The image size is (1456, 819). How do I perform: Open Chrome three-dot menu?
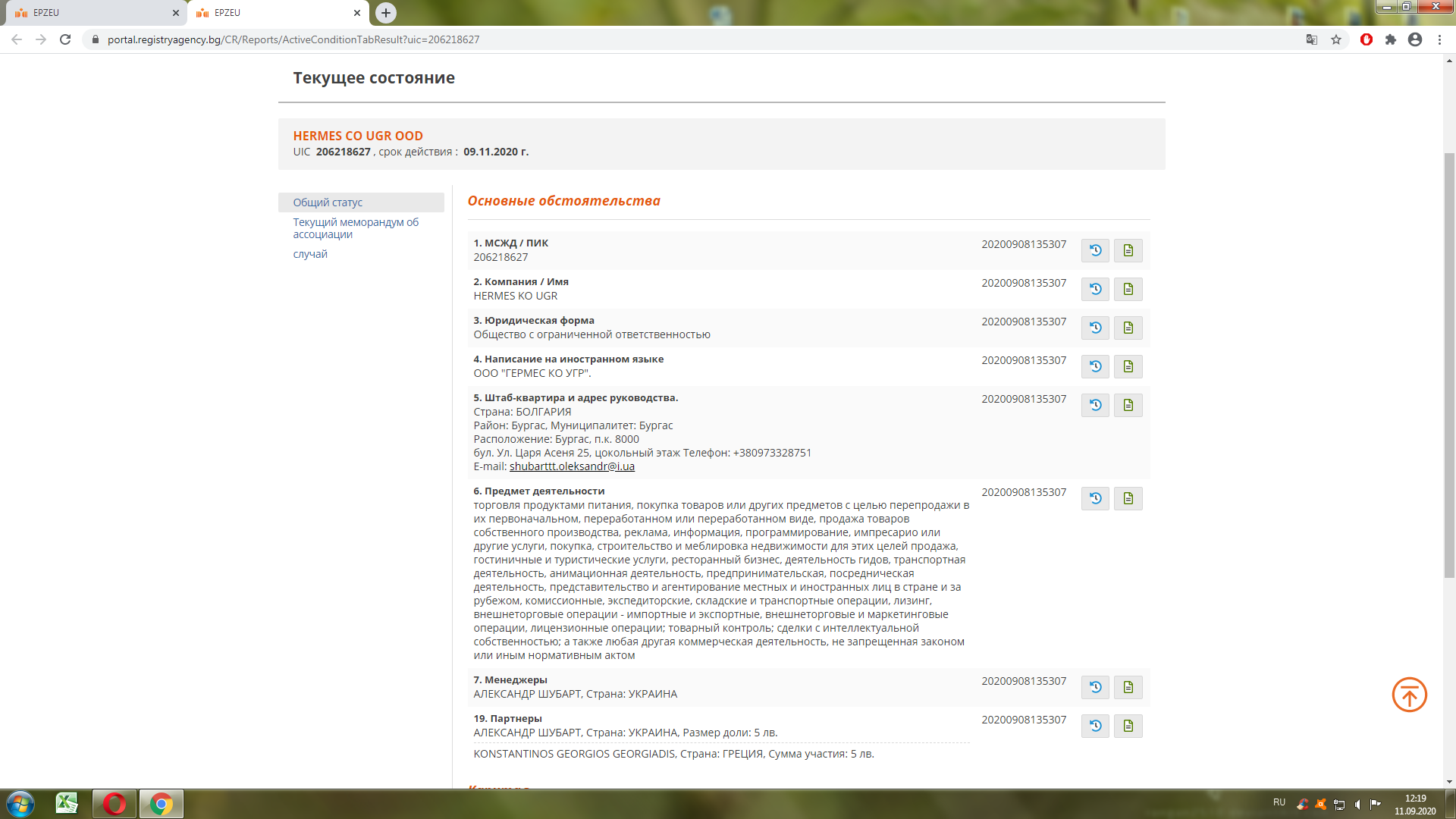coord(1439,39)
